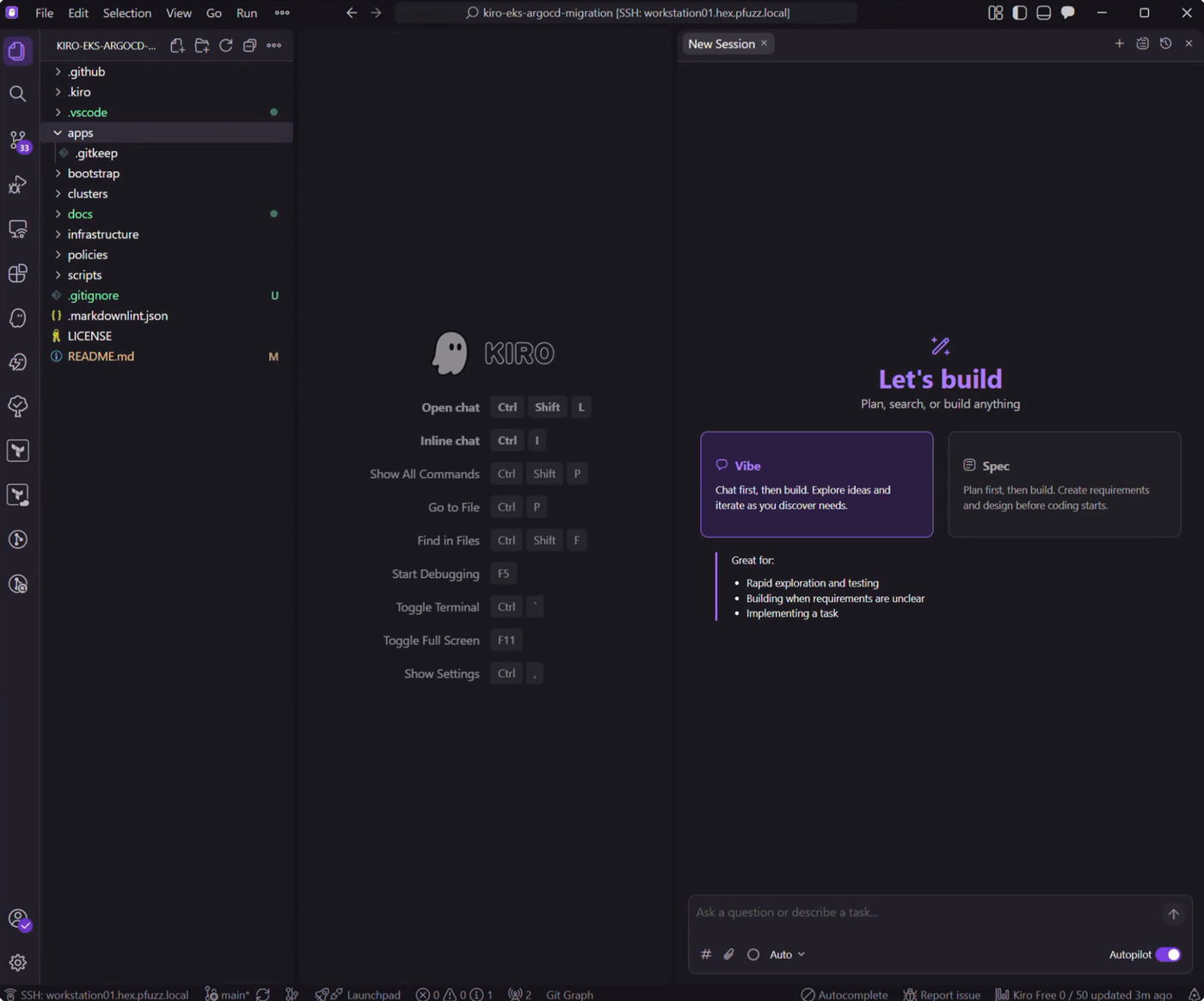Toggle Autocomplete in the status bar
Screen dimensions: 1204x1001
(x=844, y=994)
